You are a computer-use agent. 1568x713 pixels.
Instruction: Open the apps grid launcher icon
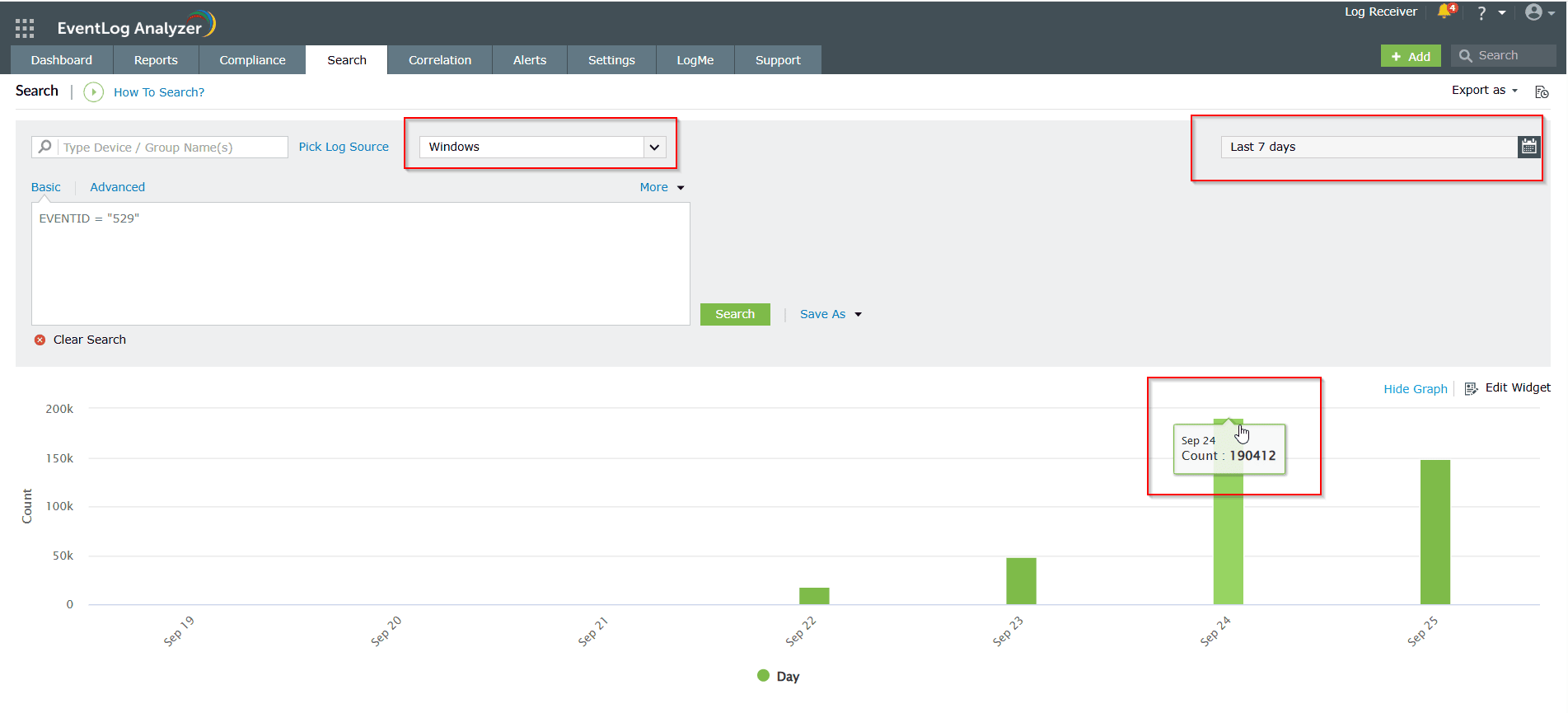point(25,29)
